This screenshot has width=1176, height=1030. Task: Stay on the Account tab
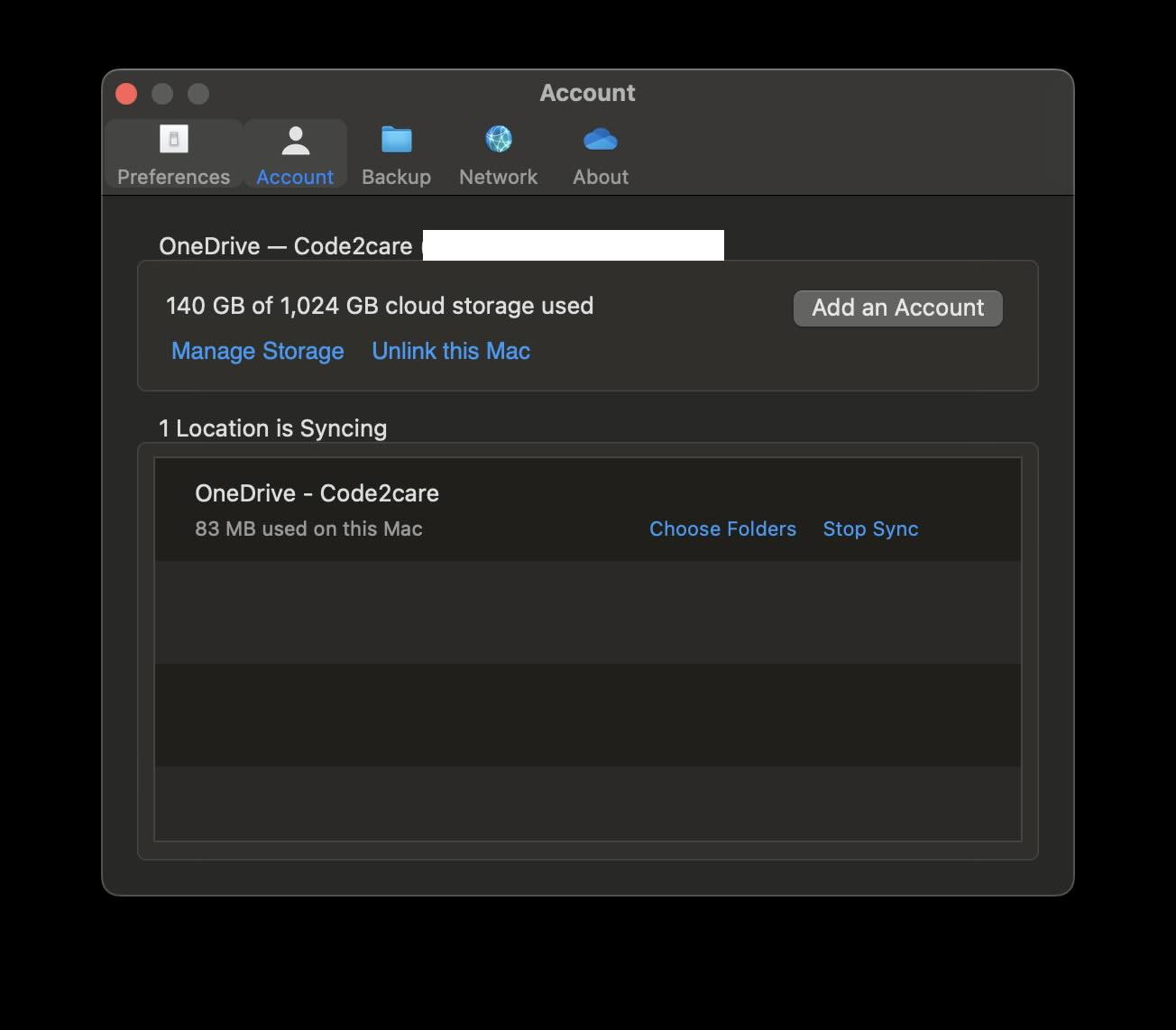(x=295, y=177)
